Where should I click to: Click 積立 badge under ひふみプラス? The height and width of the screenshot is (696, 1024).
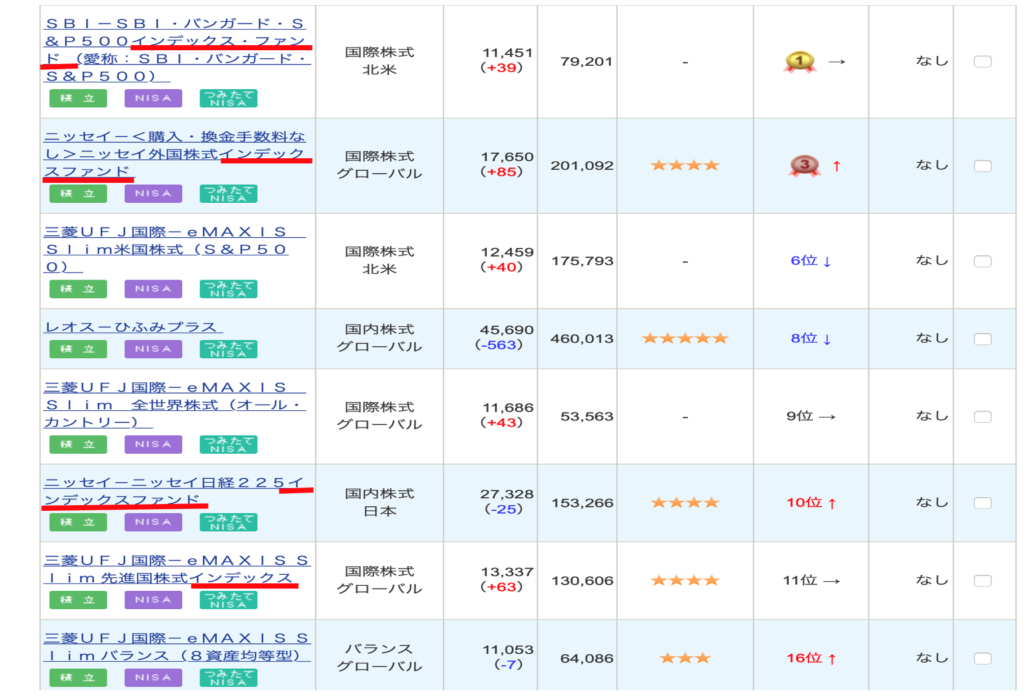[x=78, y=349]
